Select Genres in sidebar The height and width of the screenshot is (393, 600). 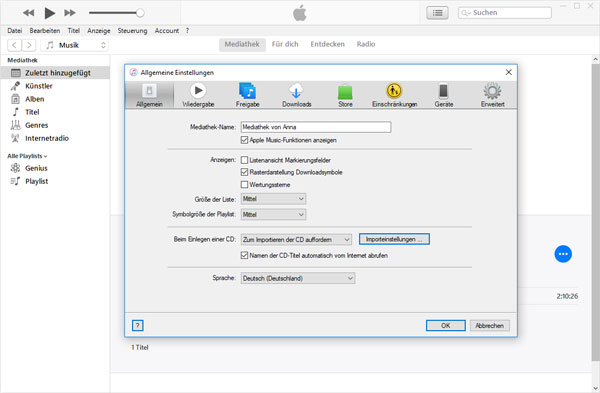(55, 125)
